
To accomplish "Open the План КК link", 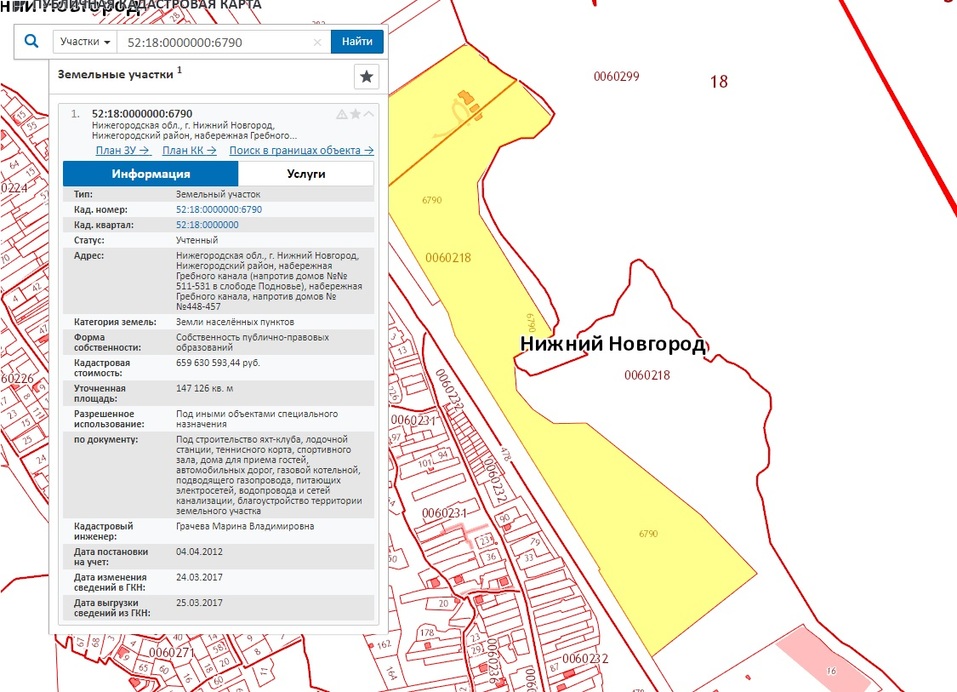I will point(189,150).
